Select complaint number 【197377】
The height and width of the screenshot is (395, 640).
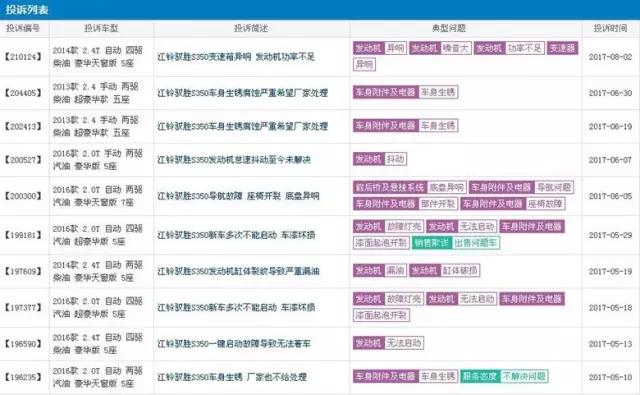[x=23, y=307]
